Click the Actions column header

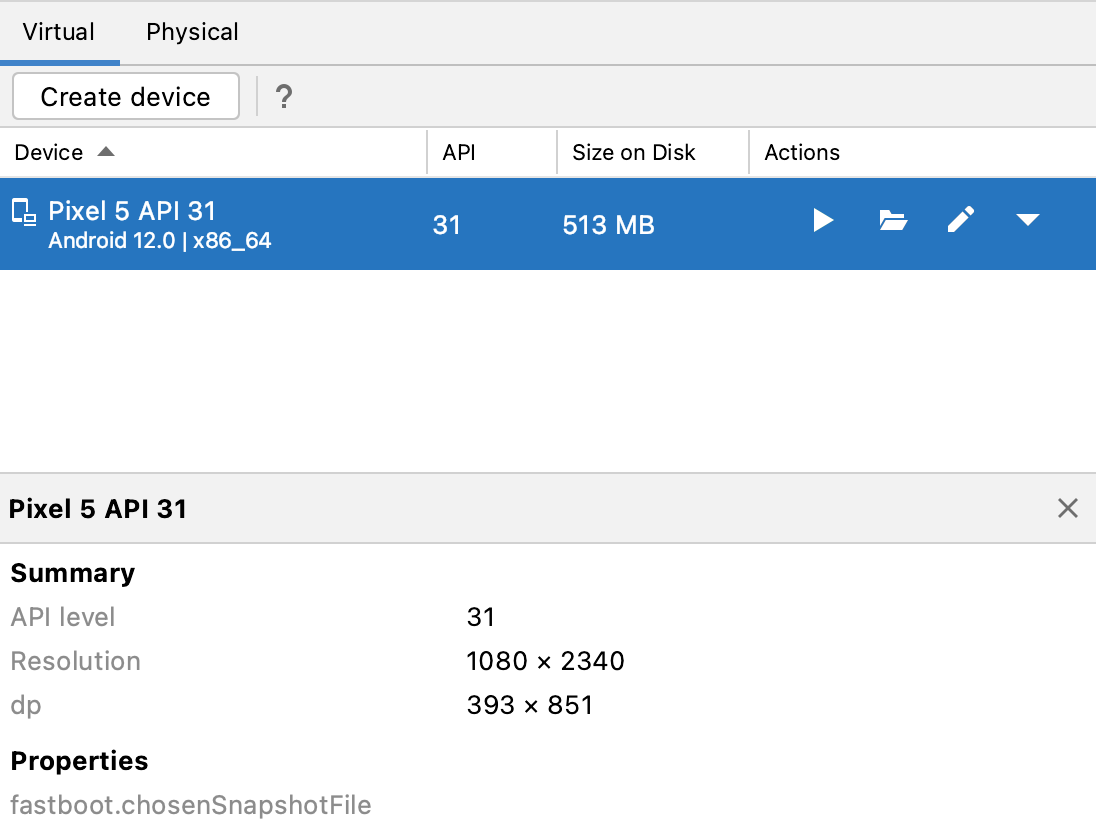(802, 152)
